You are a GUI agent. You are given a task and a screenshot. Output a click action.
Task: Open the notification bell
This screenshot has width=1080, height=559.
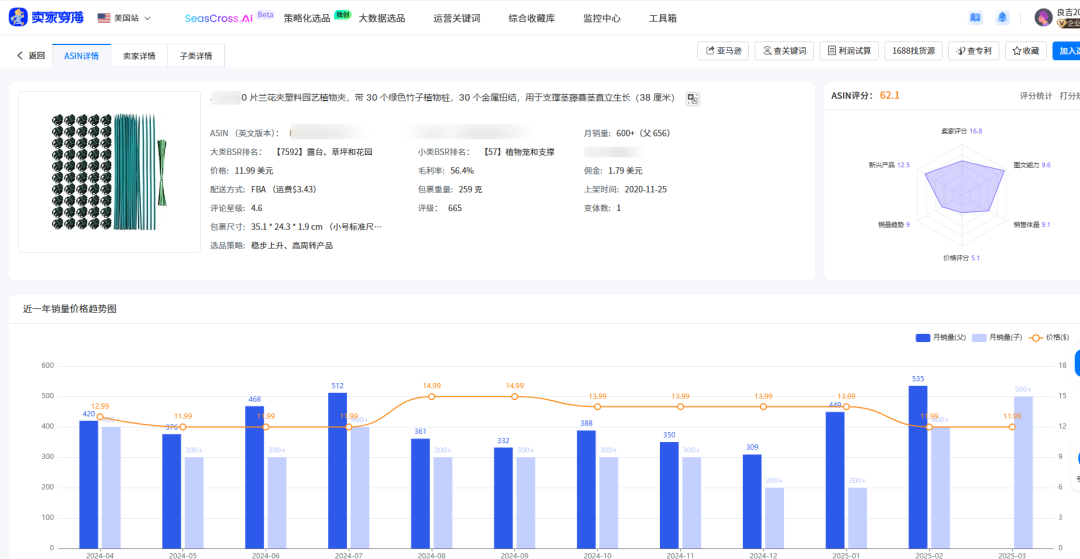tap(1002, 18)
